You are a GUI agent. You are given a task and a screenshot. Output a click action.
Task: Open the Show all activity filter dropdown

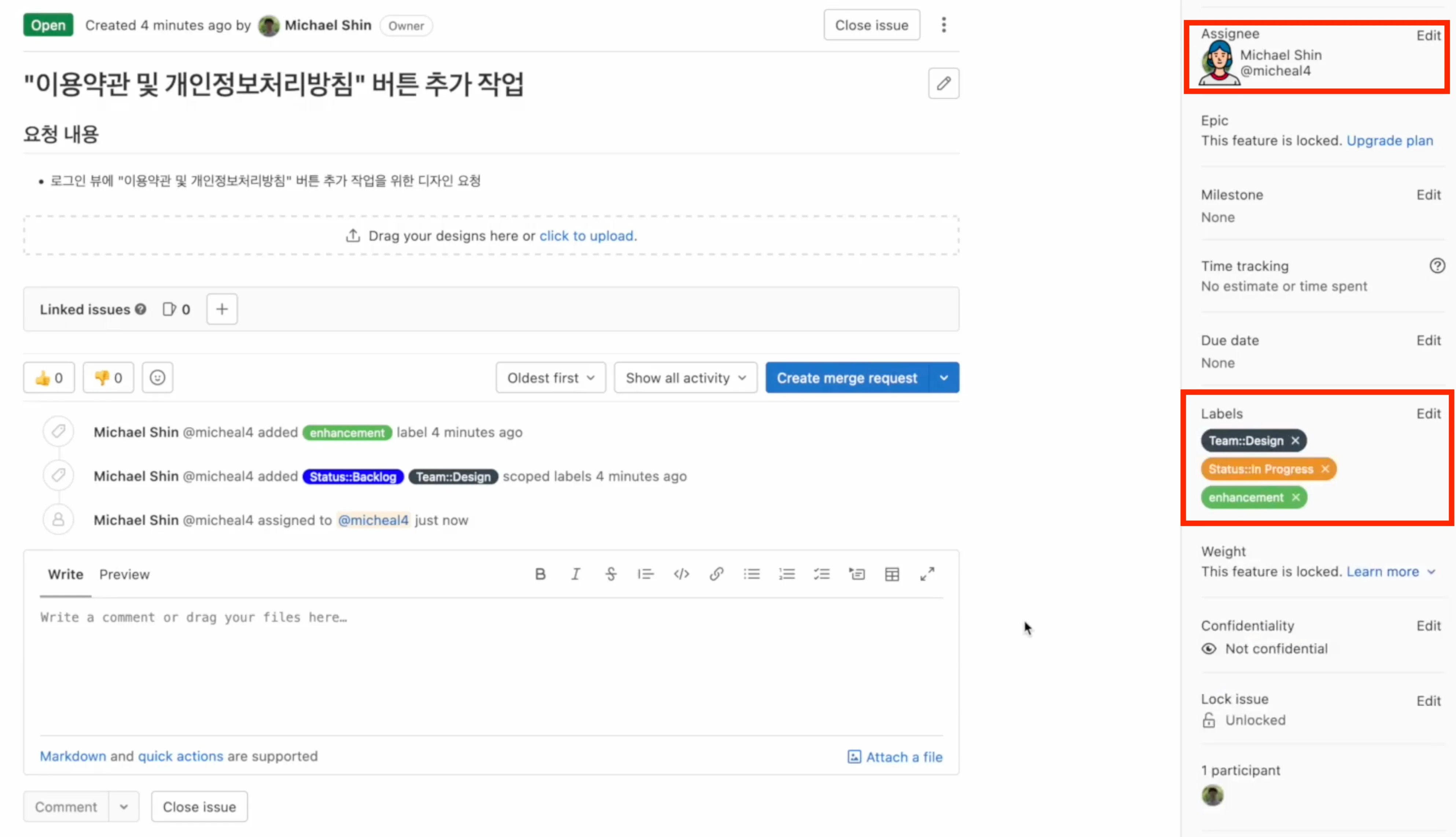pyautogui.click(x=685, y=377)
